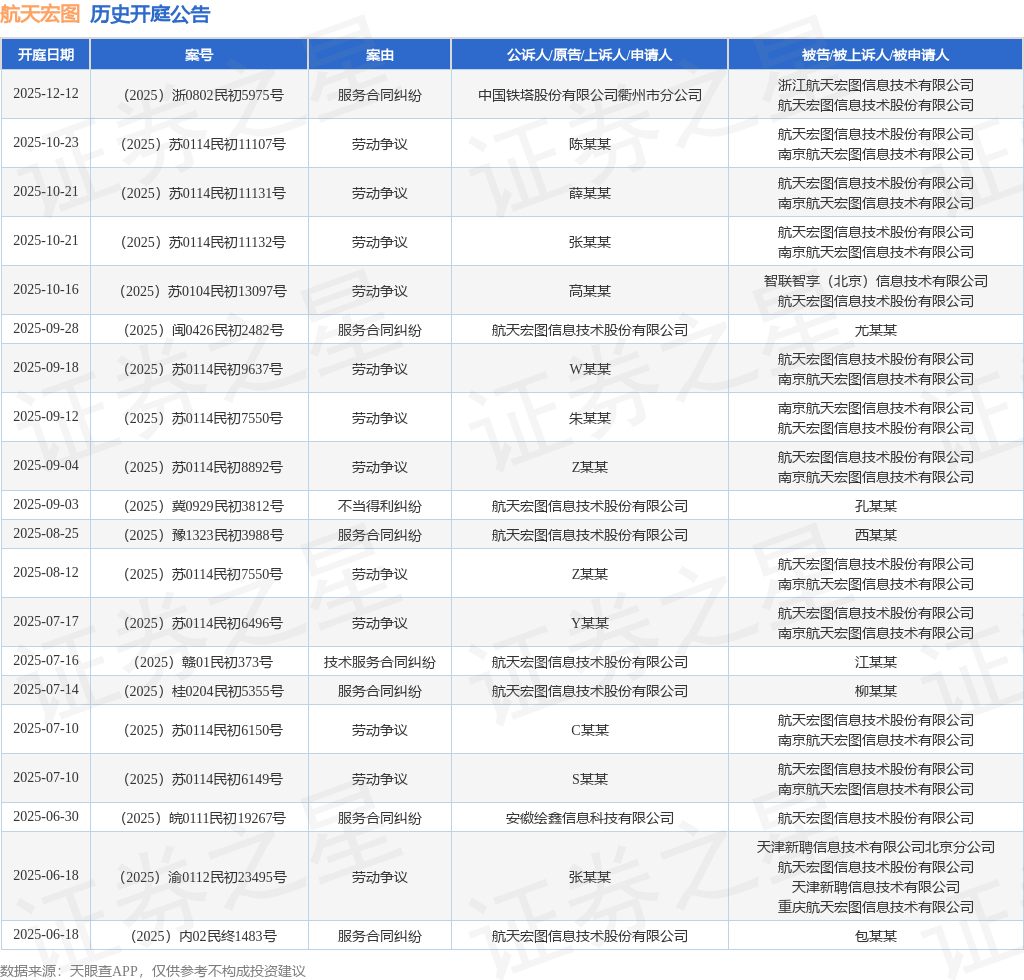Click the 航天宏图 title text
The width and height of the screenshot is (1024, 980).
40,14
